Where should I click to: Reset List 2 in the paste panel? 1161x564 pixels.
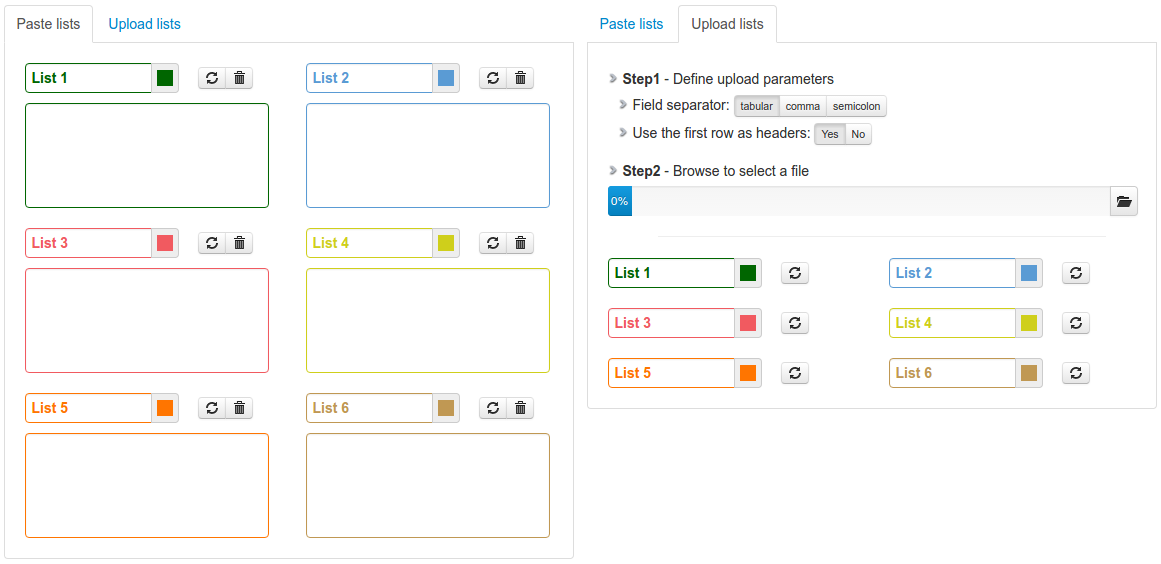tap(493, 78)
